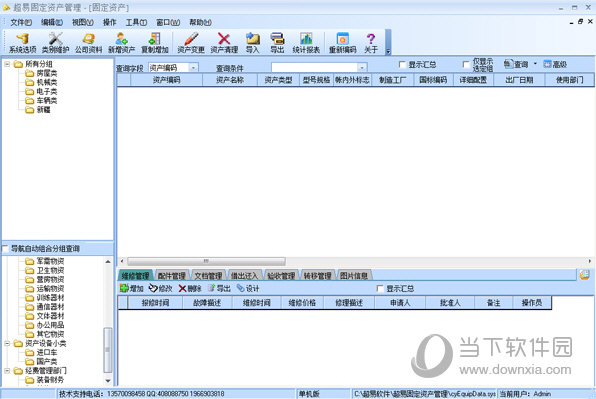Select 办公用品 folder in lower tree
596x399 pixels.
tap(45, 325)
